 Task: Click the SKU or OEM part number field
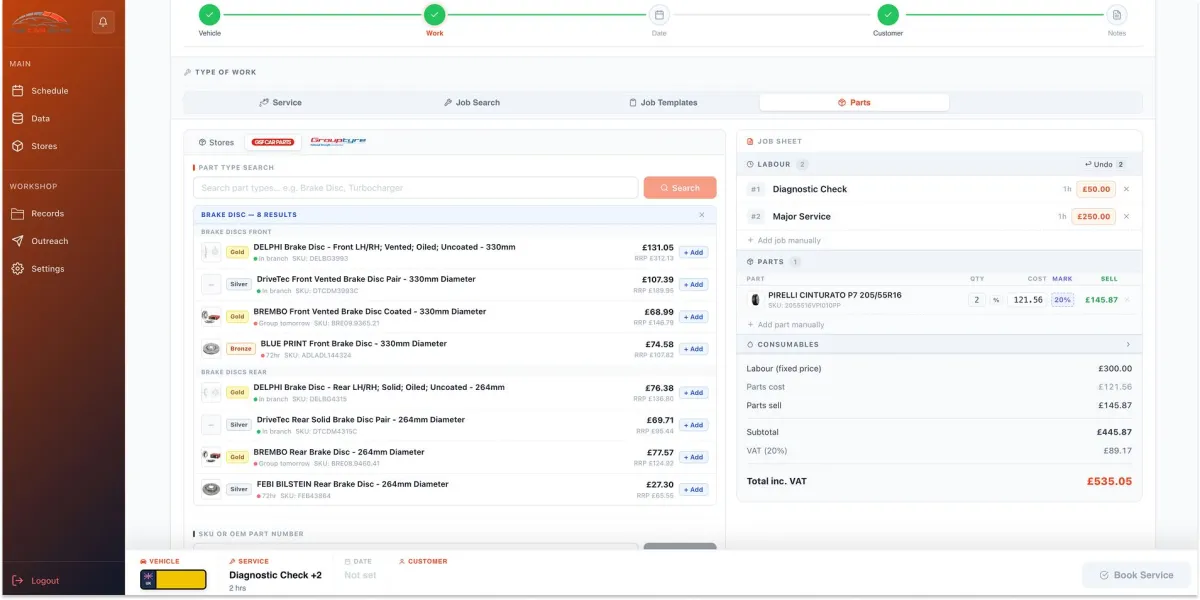(415, 547)
